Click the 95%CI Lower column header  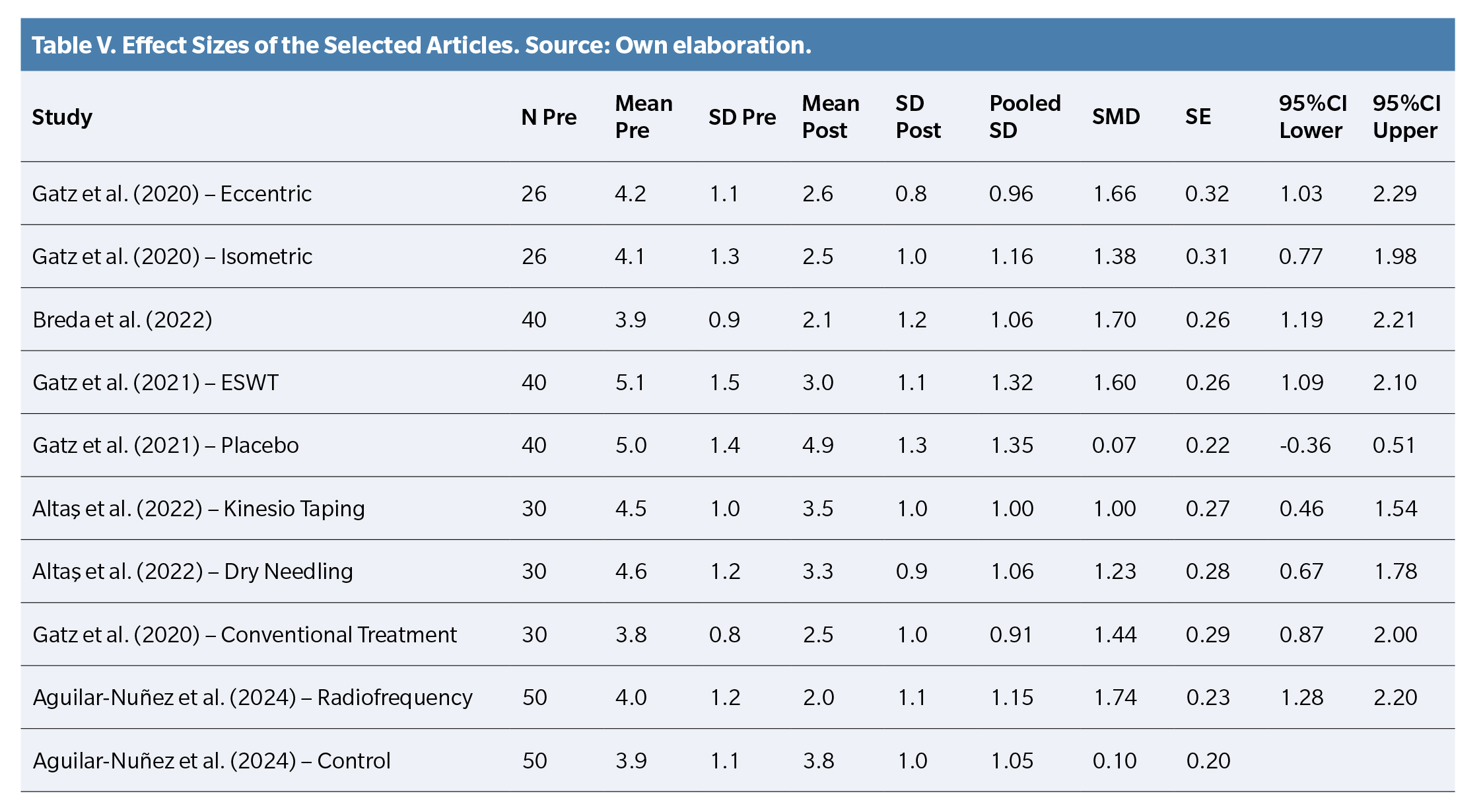(1313, 117)
